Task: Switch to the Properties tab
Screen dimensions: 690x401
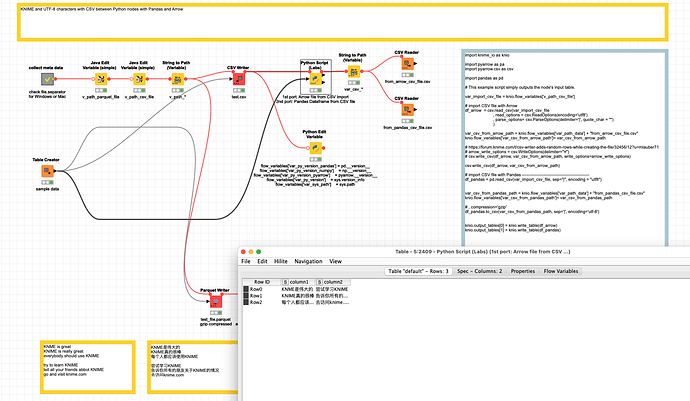Action: [523, 271]
